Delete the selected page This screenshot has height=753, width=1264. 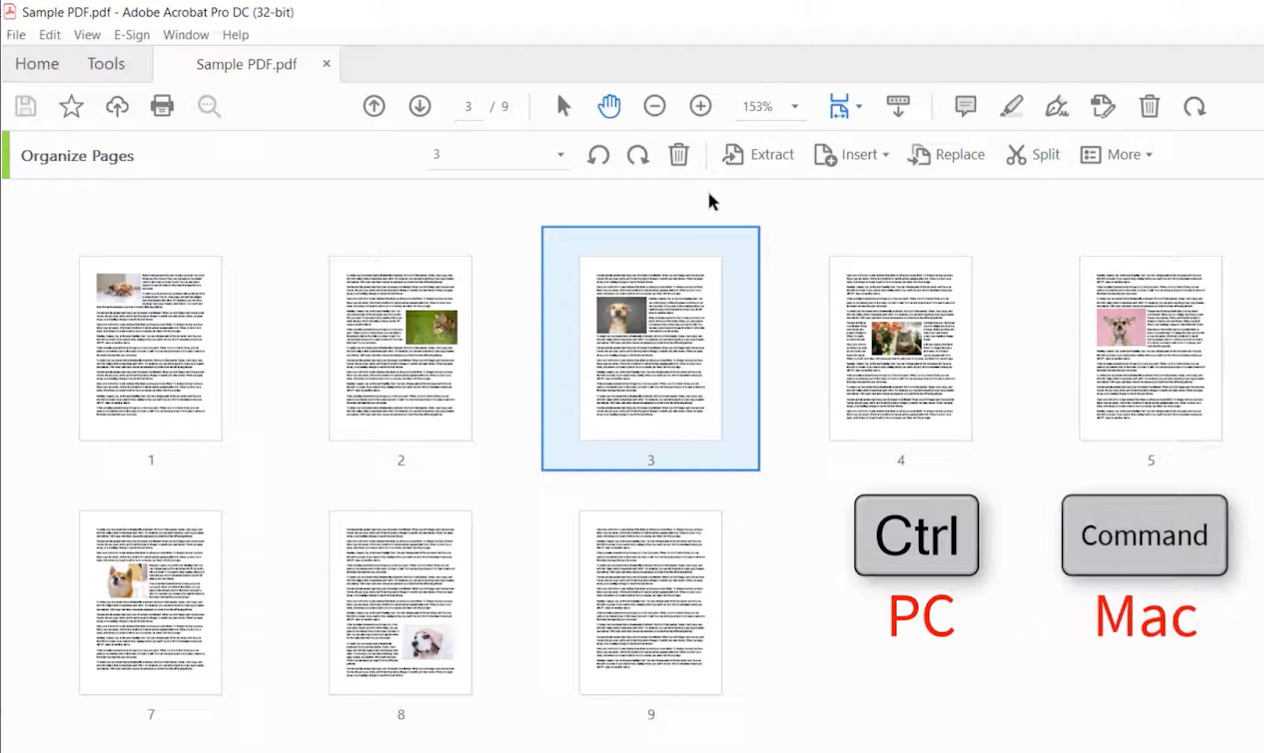[x=679, y=154]
